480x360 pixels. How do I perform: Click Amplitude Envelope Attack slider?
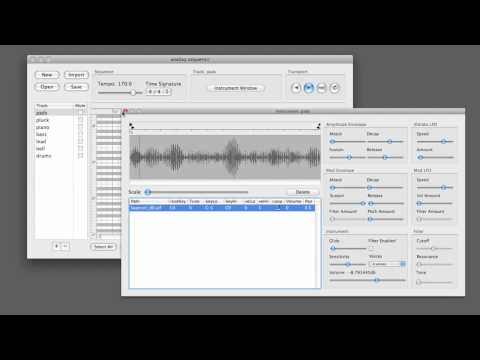[347, 142]
